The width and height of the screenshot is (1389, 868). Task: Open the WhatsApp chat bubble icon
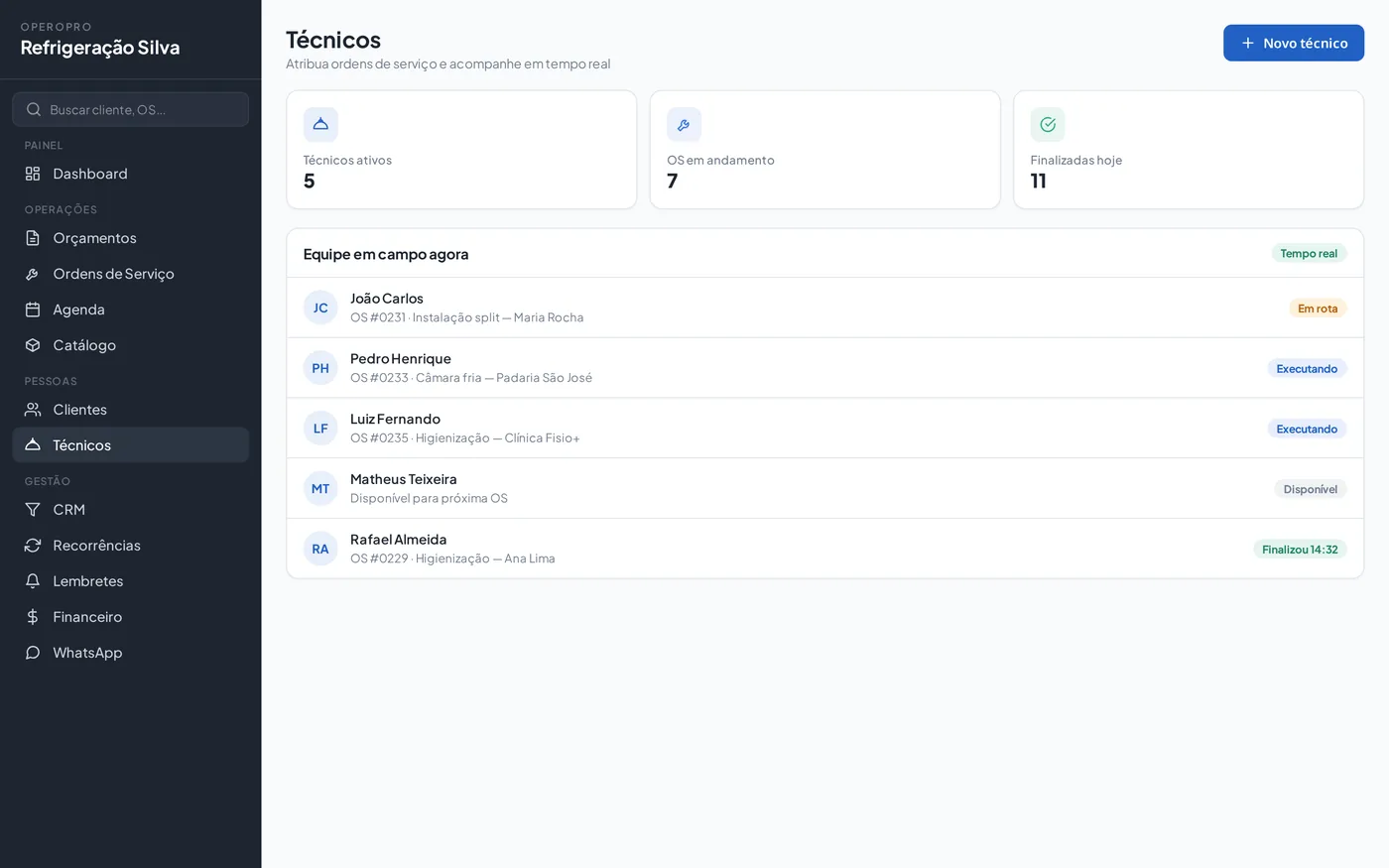33,653
